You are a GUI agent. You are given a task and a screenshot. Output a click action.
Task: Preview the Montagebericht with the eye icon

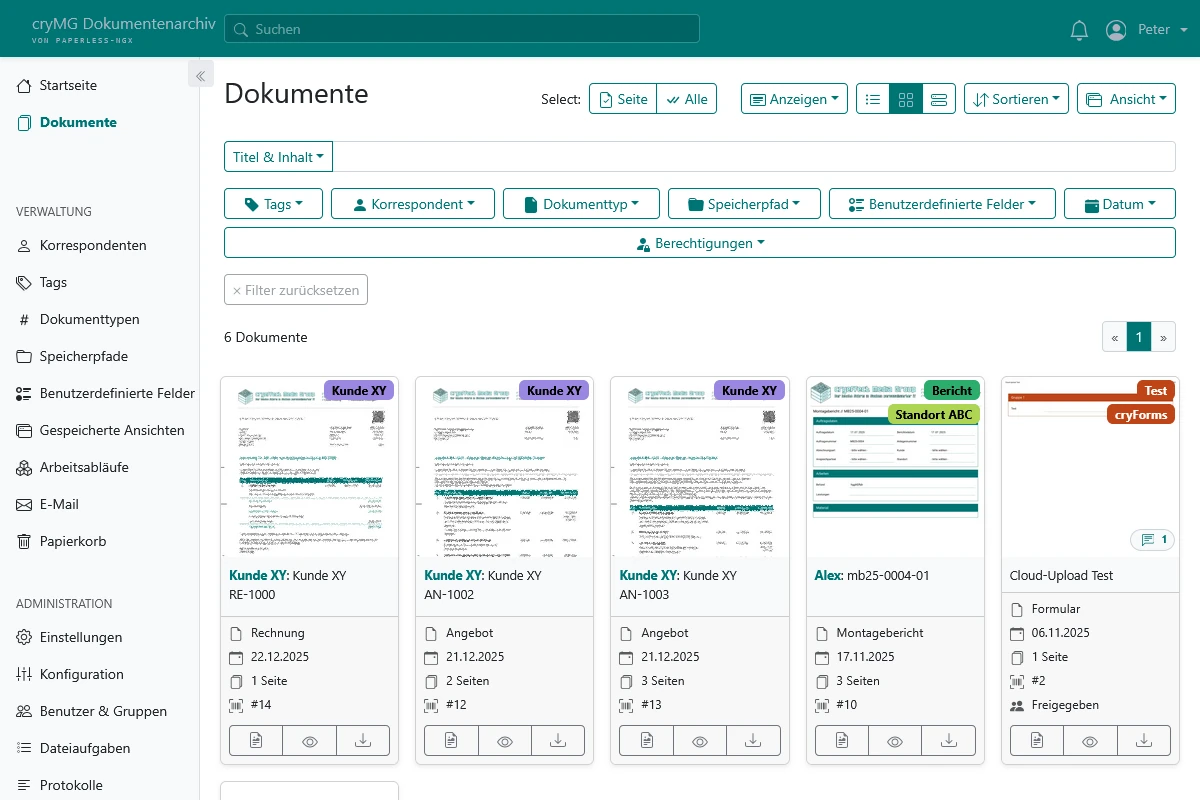coord(894,740)
